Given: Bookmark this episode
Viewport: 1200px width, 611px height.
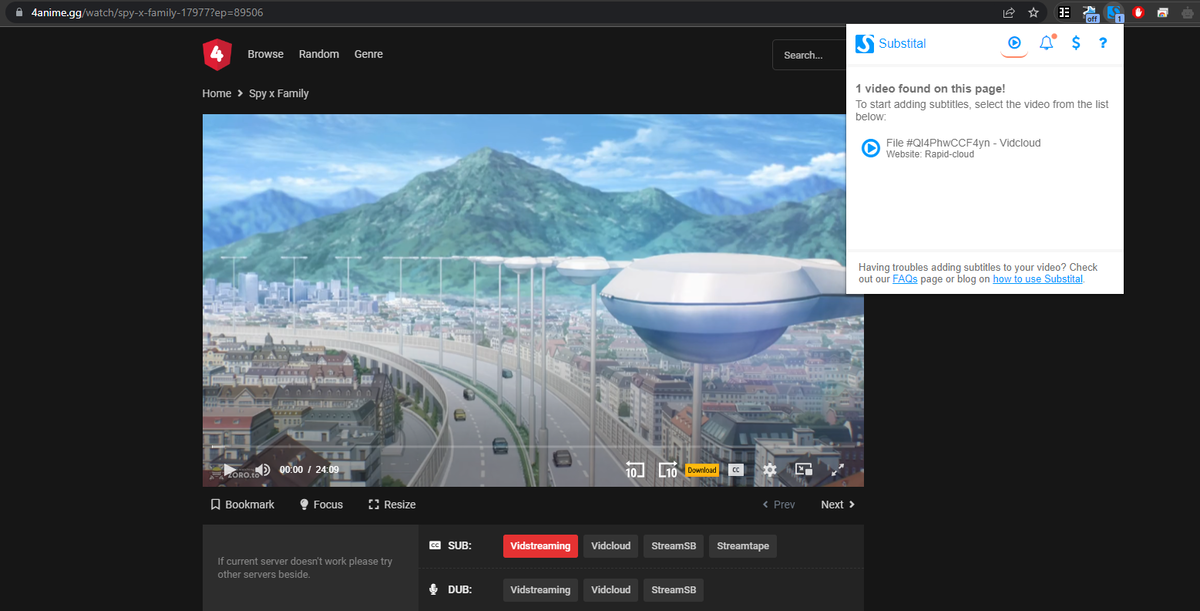Looking at the screenshot, I should pyautogui.click(x=242, y=505).
